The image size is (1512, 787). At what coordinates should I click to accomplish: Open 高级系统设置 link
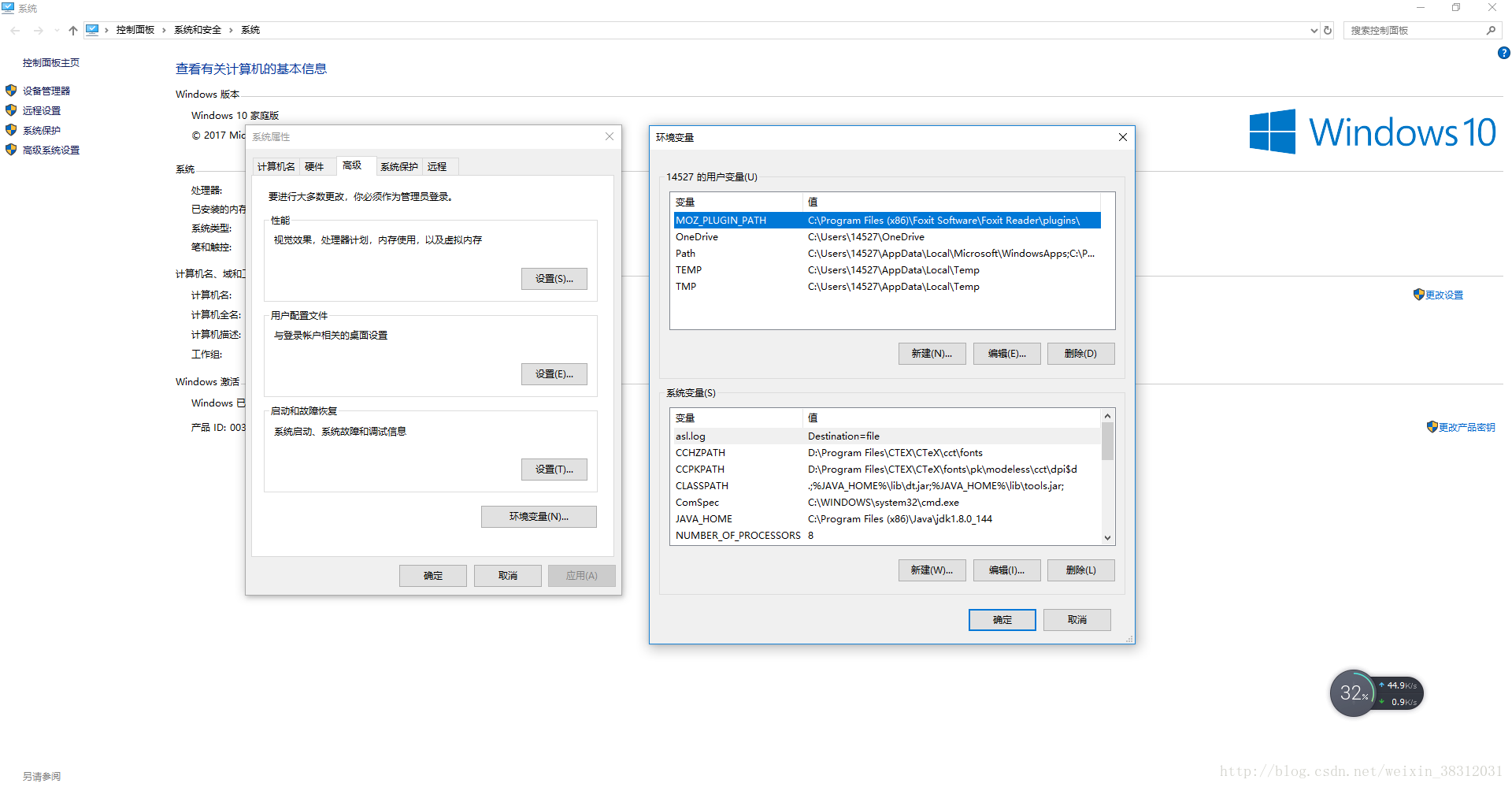point(51,150)
